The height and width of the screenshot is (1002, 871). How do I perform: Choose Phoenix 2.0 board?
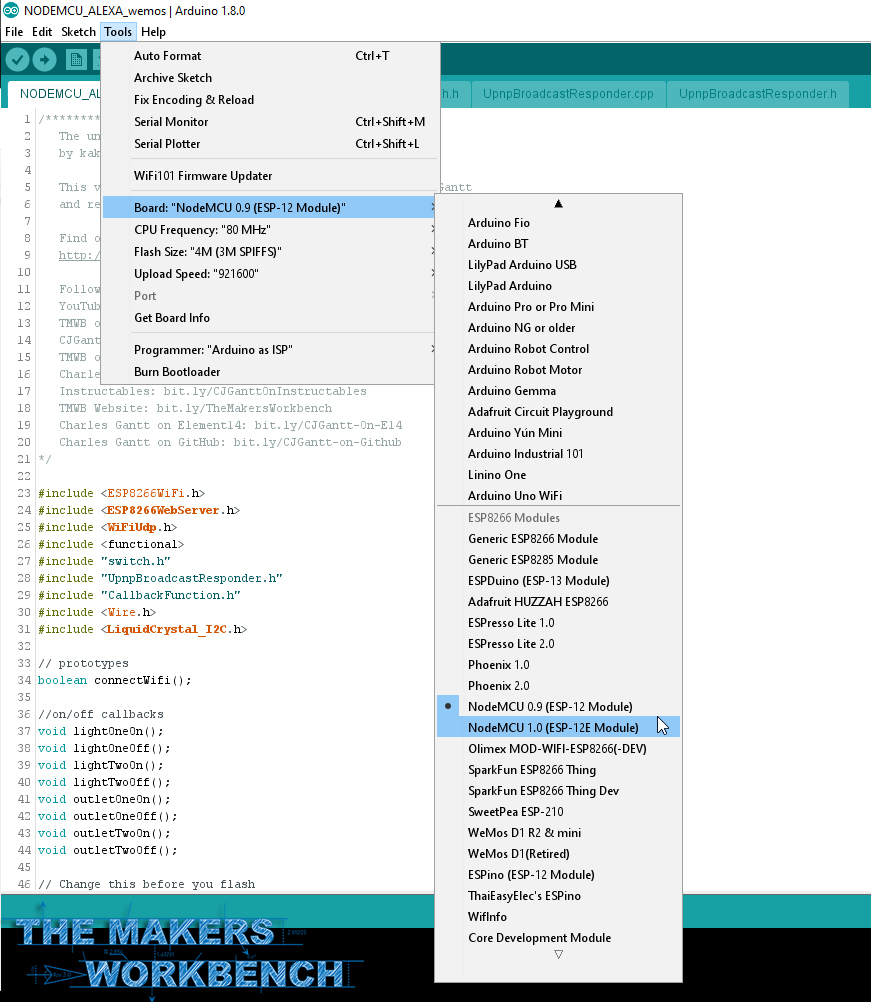click(559, 686)
